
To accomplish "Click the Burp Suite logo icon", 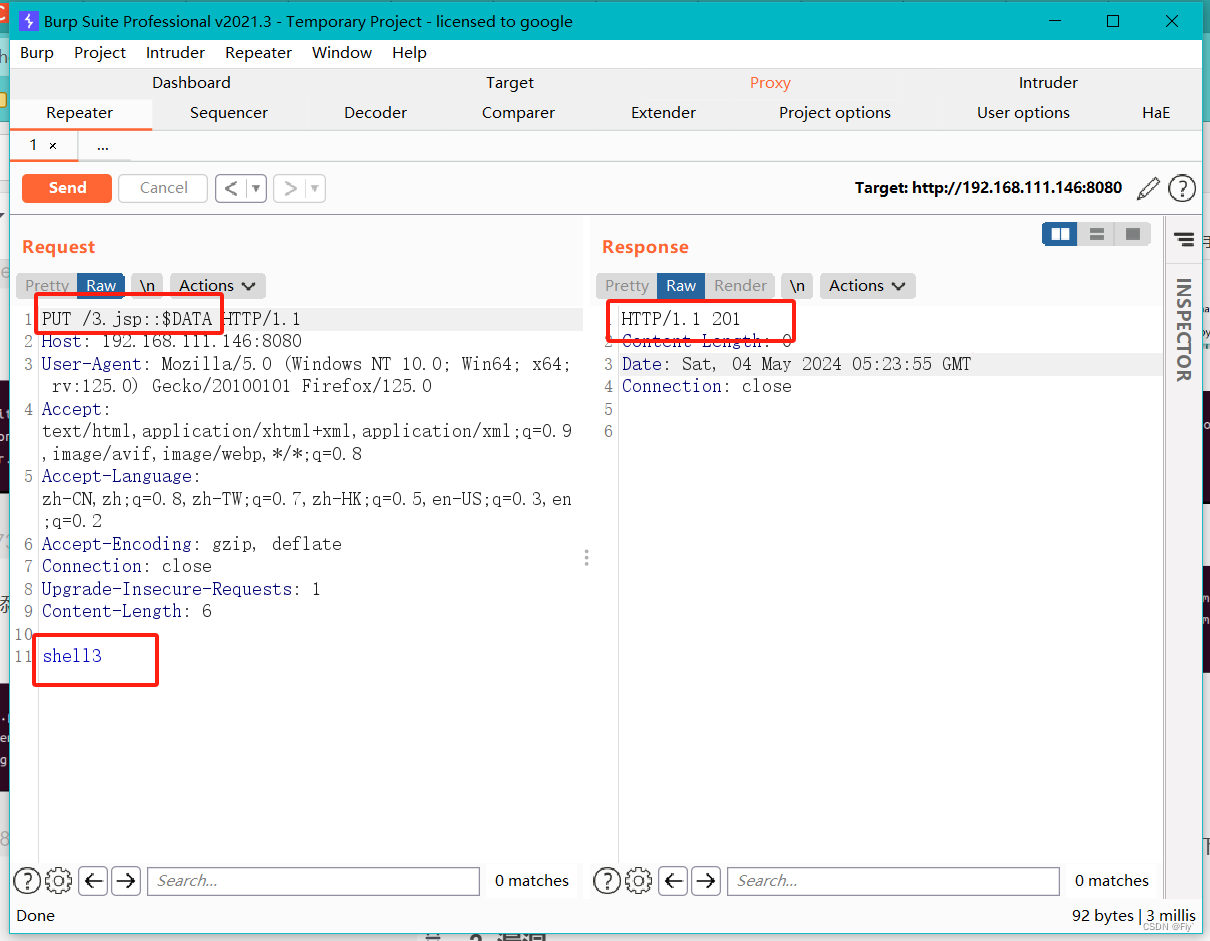I will click(x=28, y=21).
